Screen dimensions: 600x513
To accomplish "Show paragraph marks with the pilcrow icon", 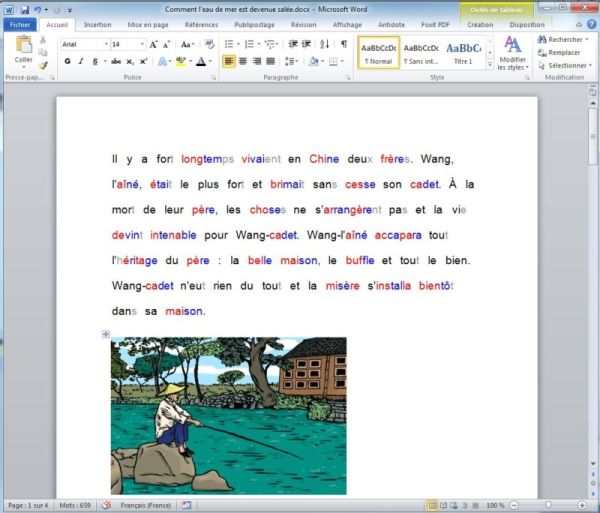I will pos(344,45).
